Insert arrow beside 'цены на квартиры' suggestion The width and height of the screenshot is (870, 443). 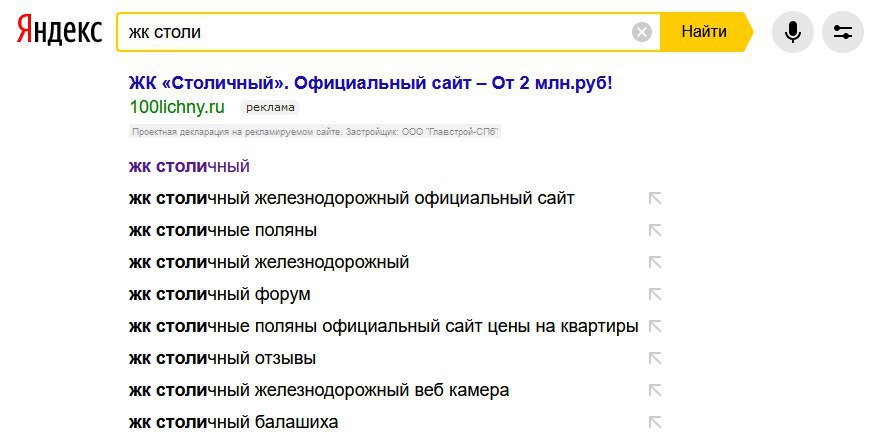[655, 326]
